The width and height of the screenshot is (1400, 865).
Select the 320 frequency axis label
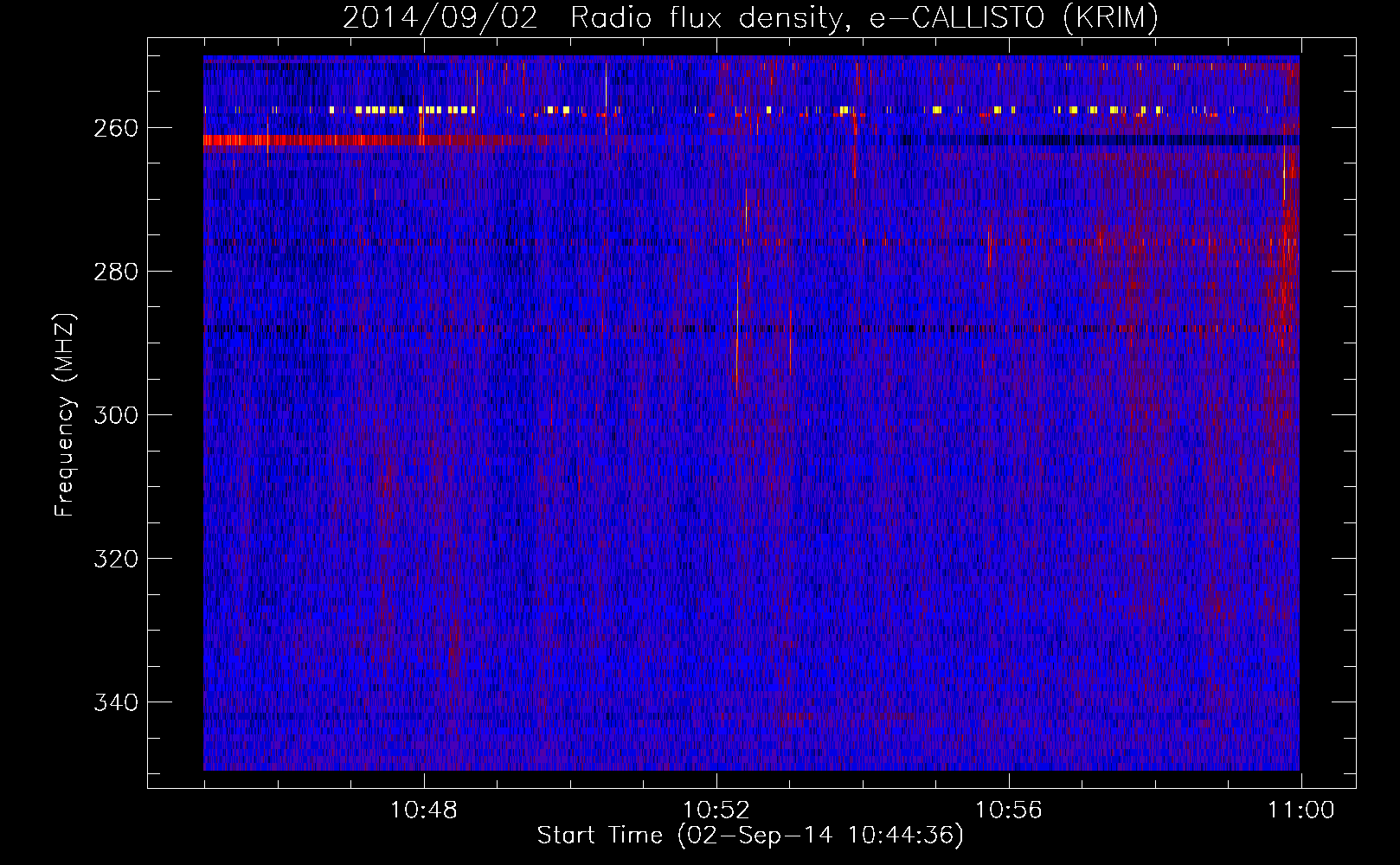(x=116, y=559)
